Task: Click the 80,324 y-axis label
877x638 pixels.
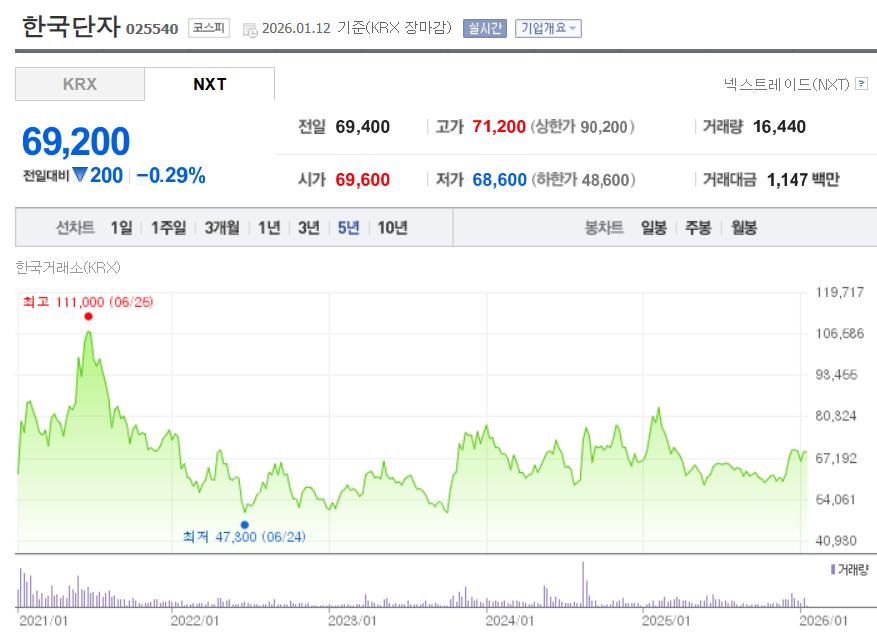Action: point(836,416)
